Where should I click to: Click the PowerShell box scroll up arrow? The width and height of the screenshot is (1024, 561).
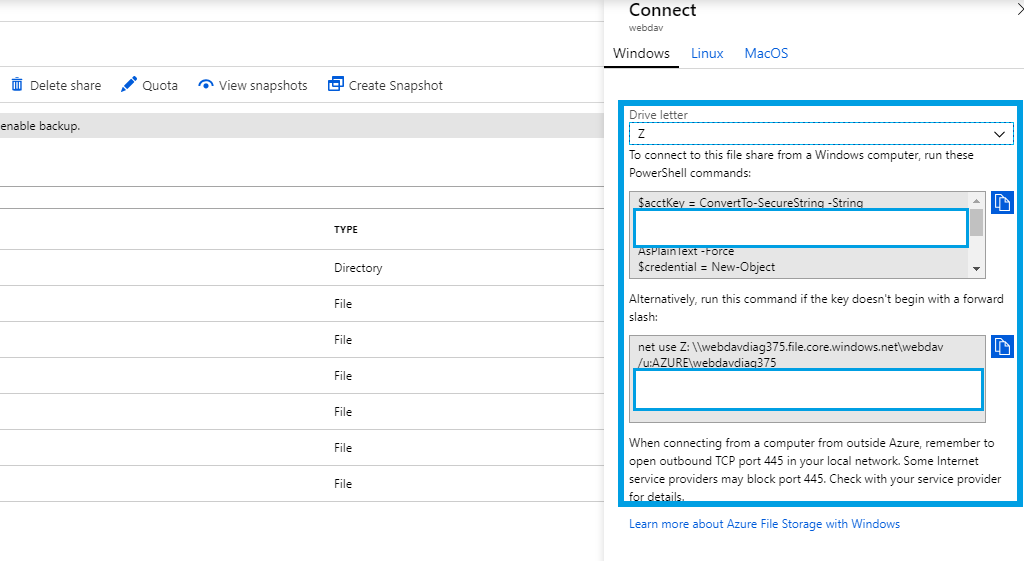point(976,201)
